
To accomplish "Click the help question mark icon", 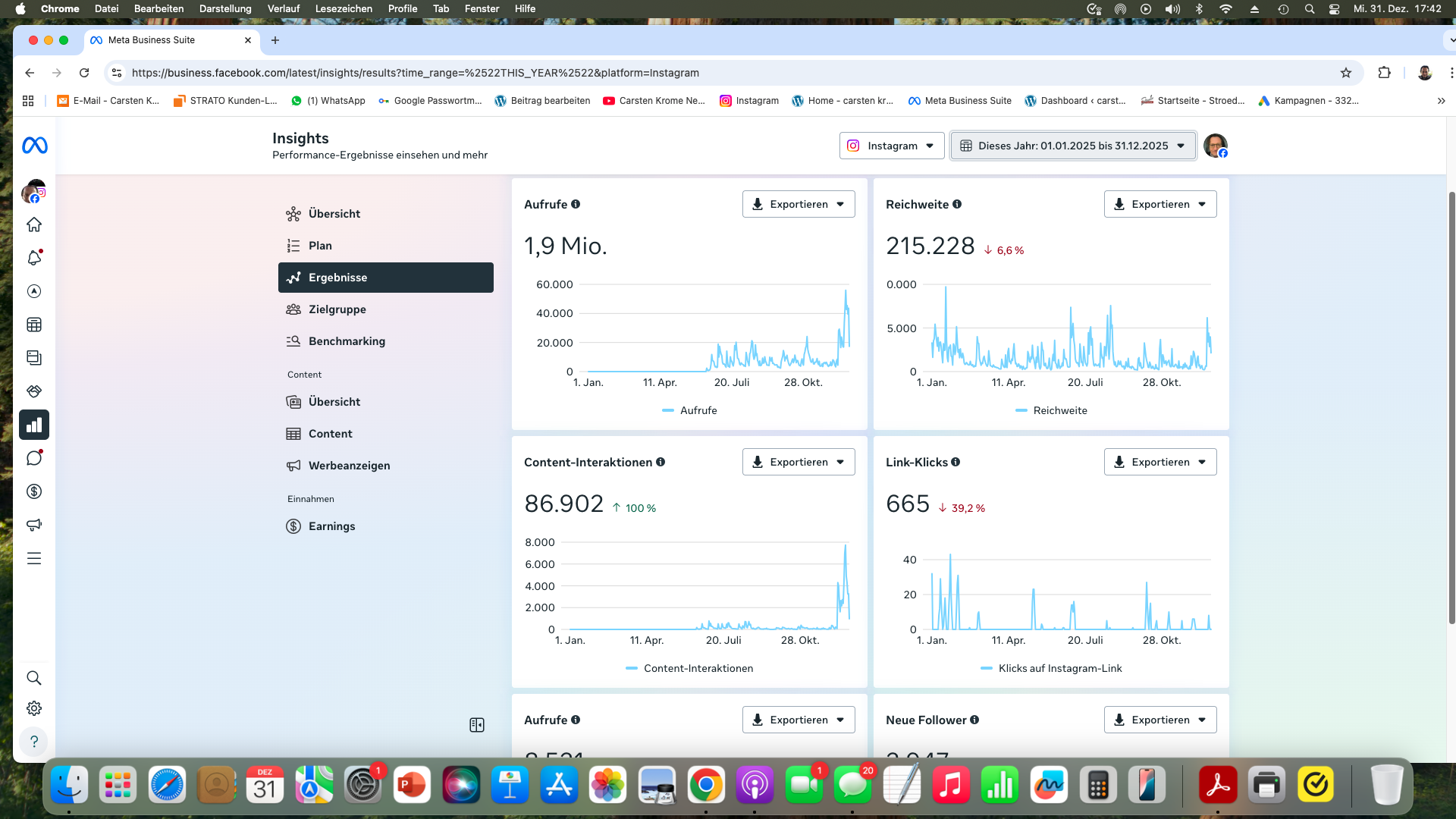I will point(34,742).
